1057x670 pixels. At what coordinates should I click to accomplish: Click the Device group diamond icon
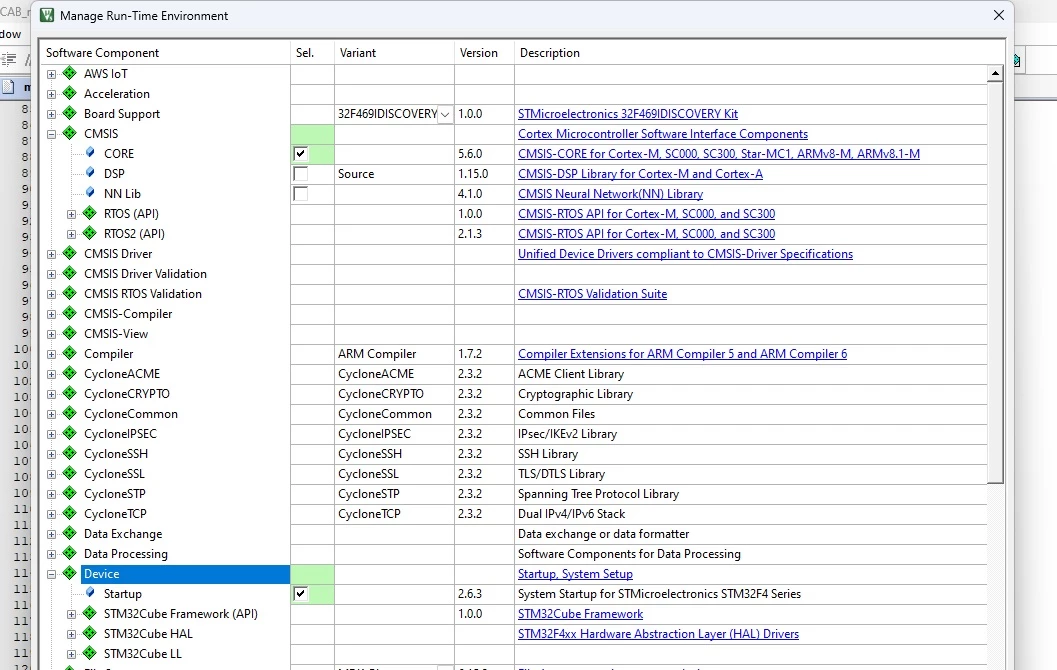[69, 574]
